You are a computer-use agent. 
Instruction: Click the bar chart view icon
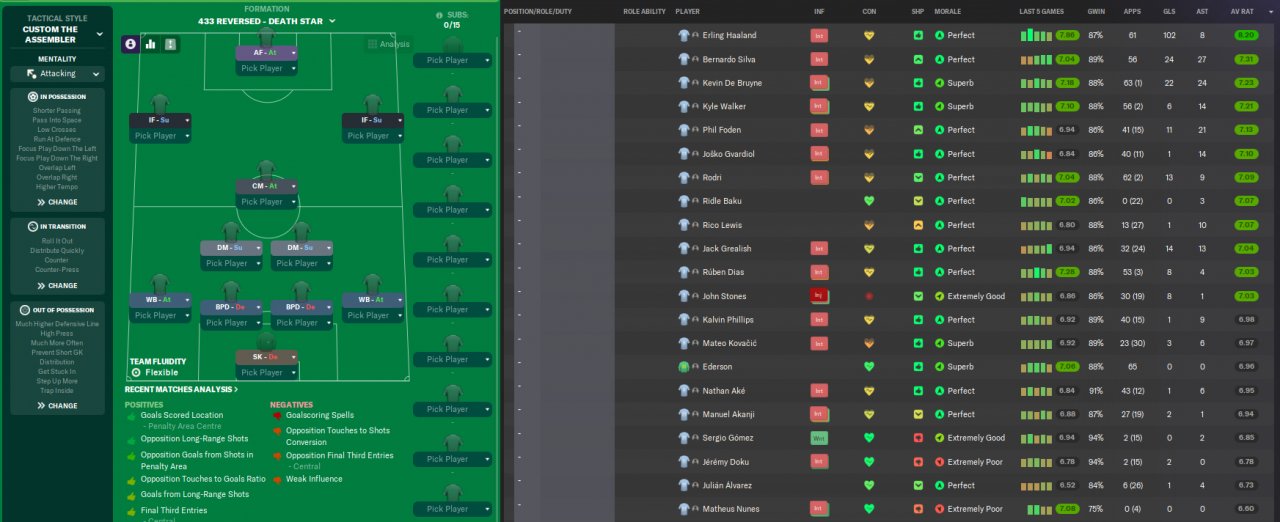click(x=151, y=44)
